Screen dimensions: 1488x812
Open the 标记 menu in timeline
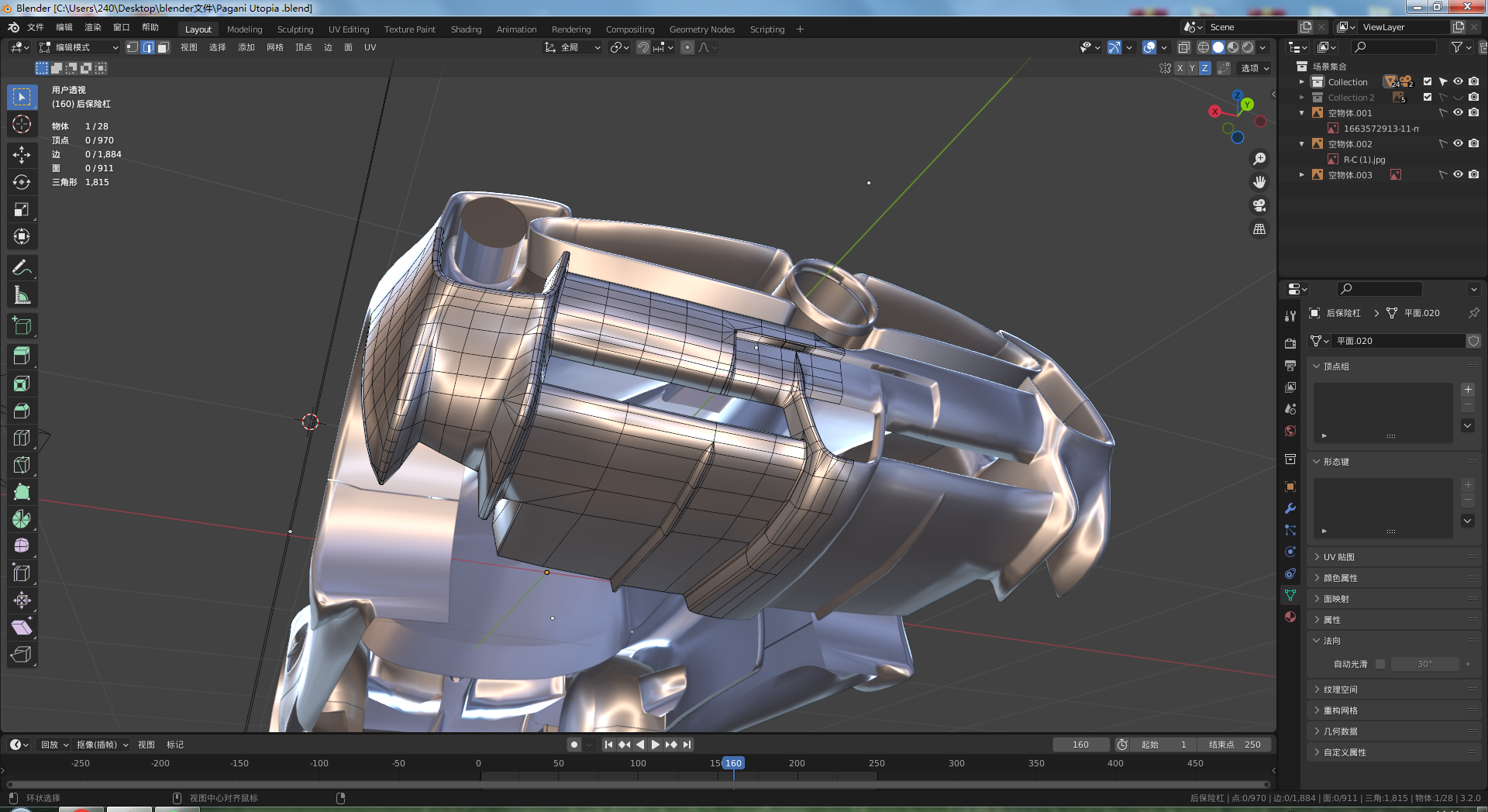click(175, 745)
